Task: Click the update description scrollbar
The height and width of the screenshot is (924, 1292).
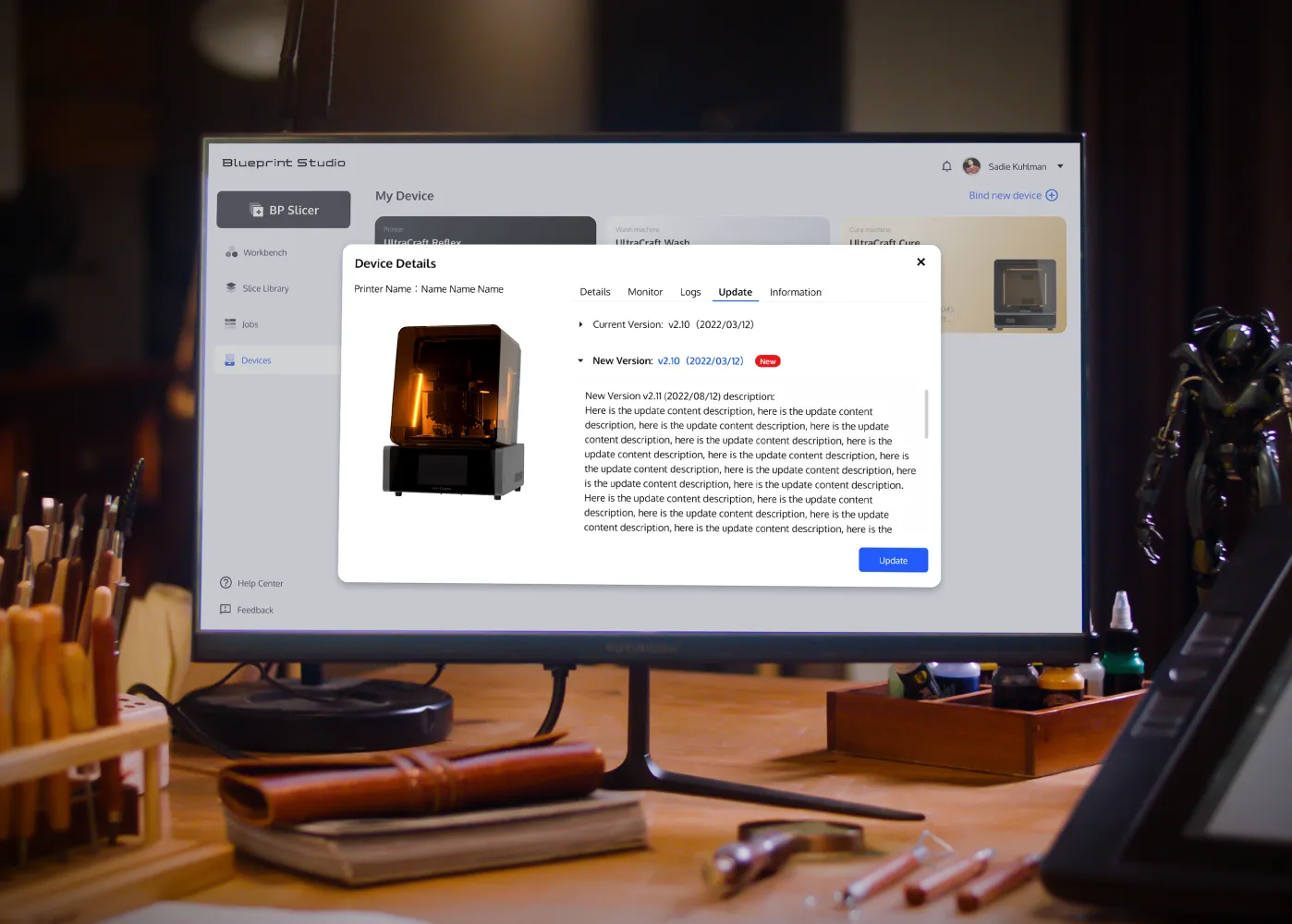Action: pyautogui.click(x=926, y=414)
